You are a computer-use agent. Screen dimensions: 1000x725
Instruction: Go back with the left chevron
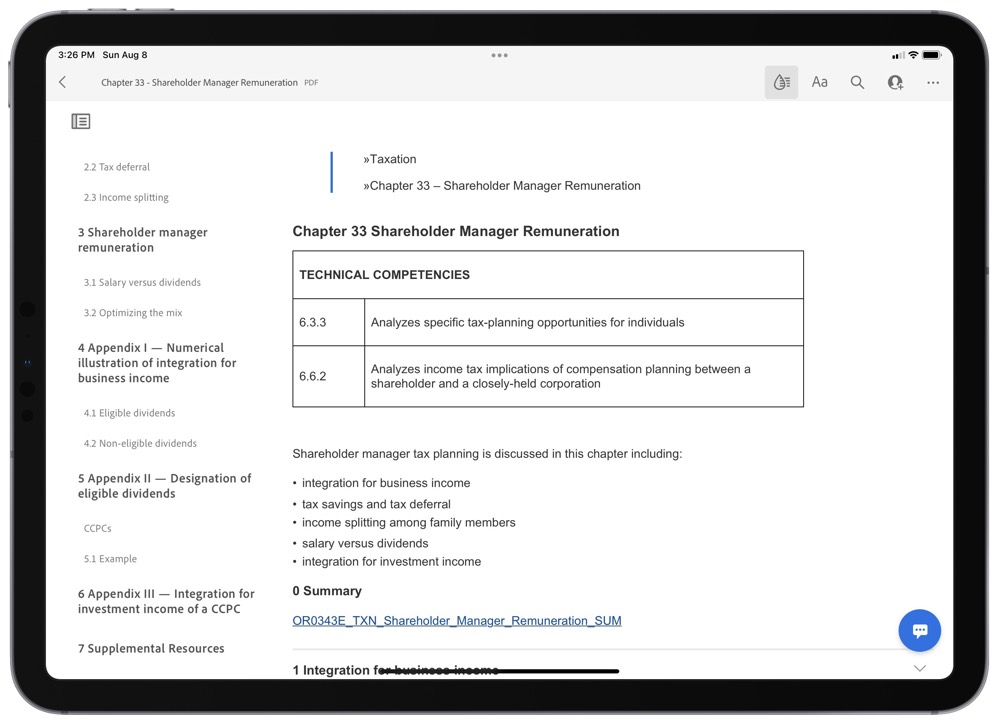pos(62,82)
